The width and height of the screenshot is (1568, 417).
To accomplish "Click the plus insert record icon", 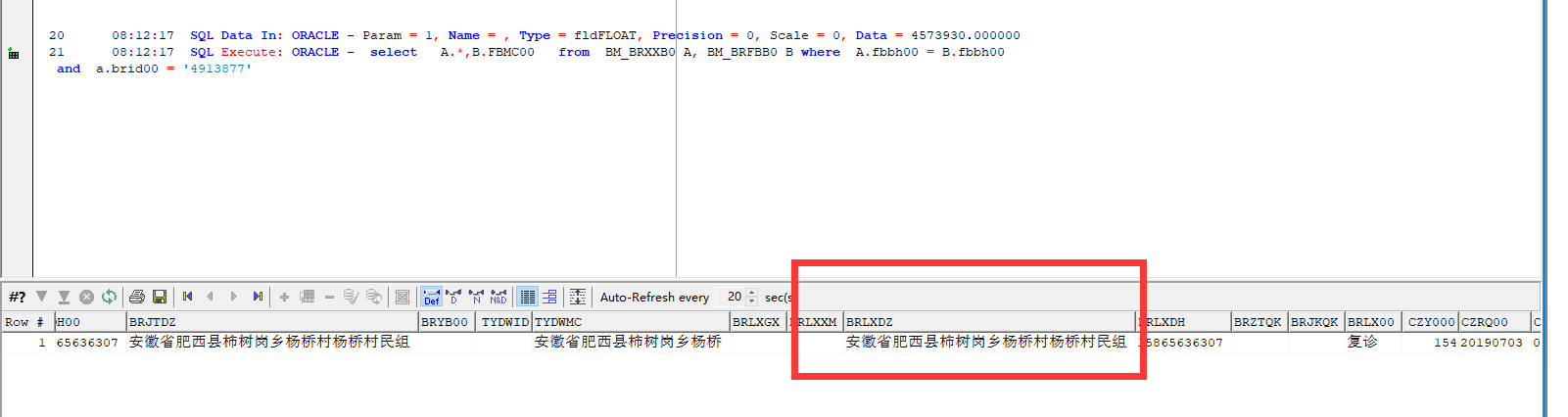I will [284, 297].
